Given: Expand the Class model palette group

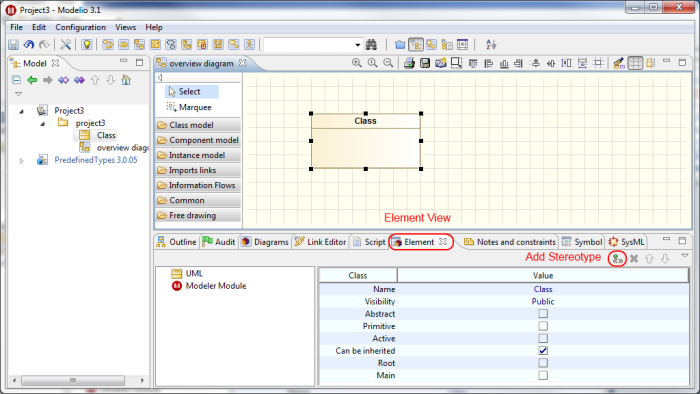Looking at the screenshot, I should (198, 125).
